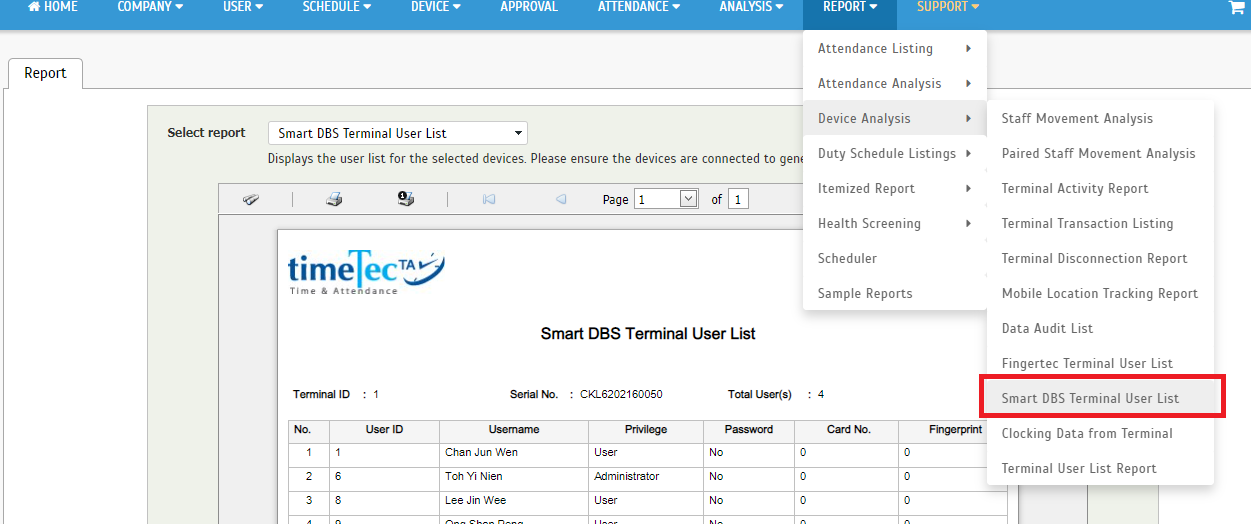Click the Total User(s) label
Screen dimensions: 1251x524
pos(760,395)
